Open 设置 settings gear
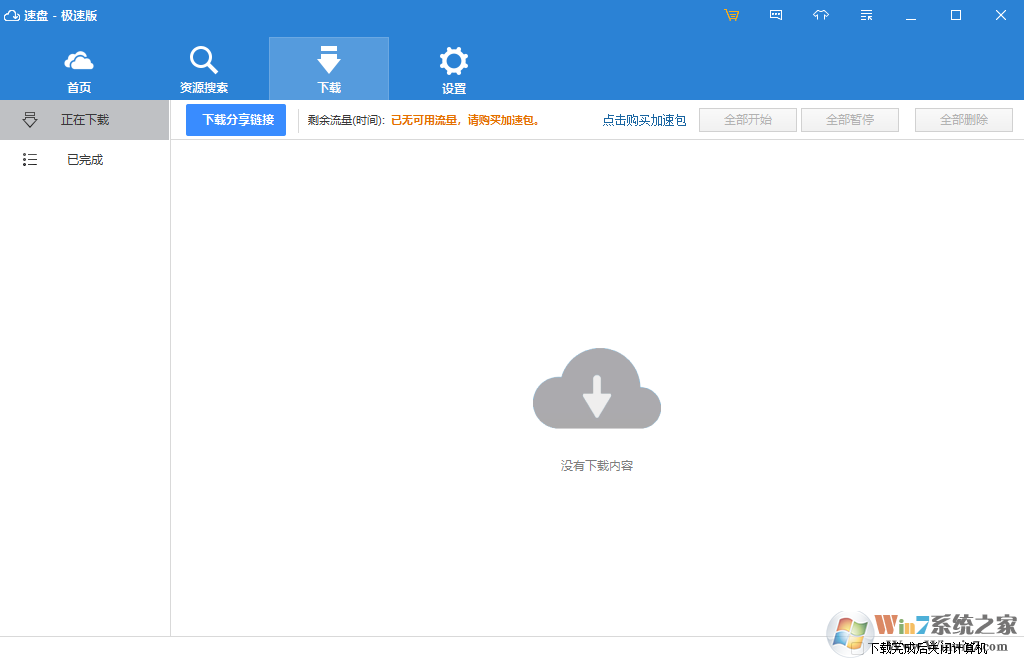The height and width of the screenshot is (660, 1024). pos(454,69)
